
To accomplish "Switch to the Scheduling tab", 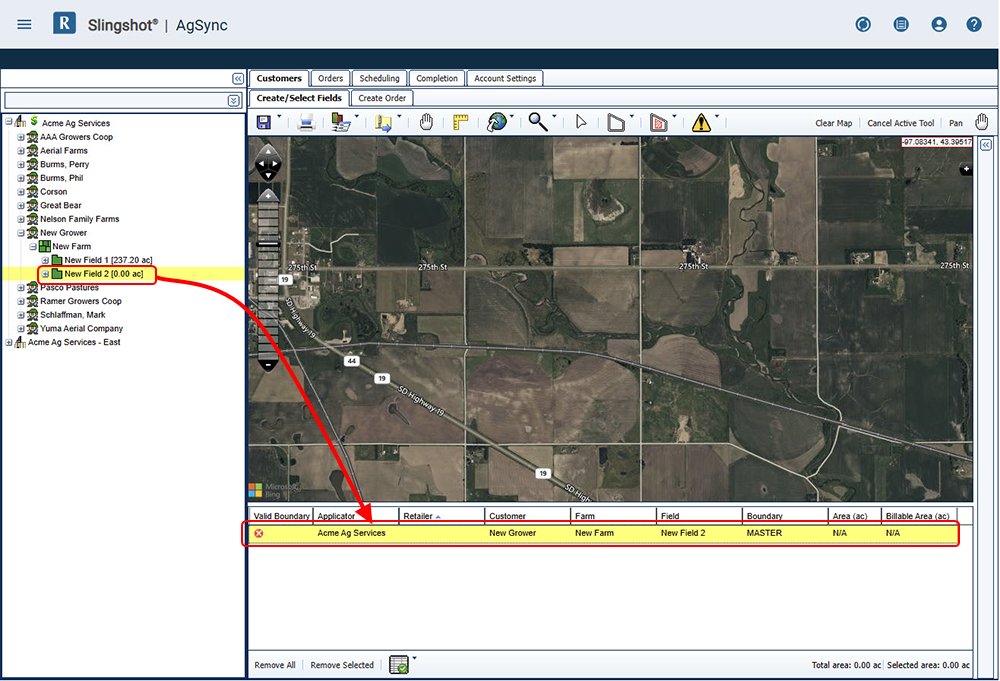I will [x=379, y=78].
